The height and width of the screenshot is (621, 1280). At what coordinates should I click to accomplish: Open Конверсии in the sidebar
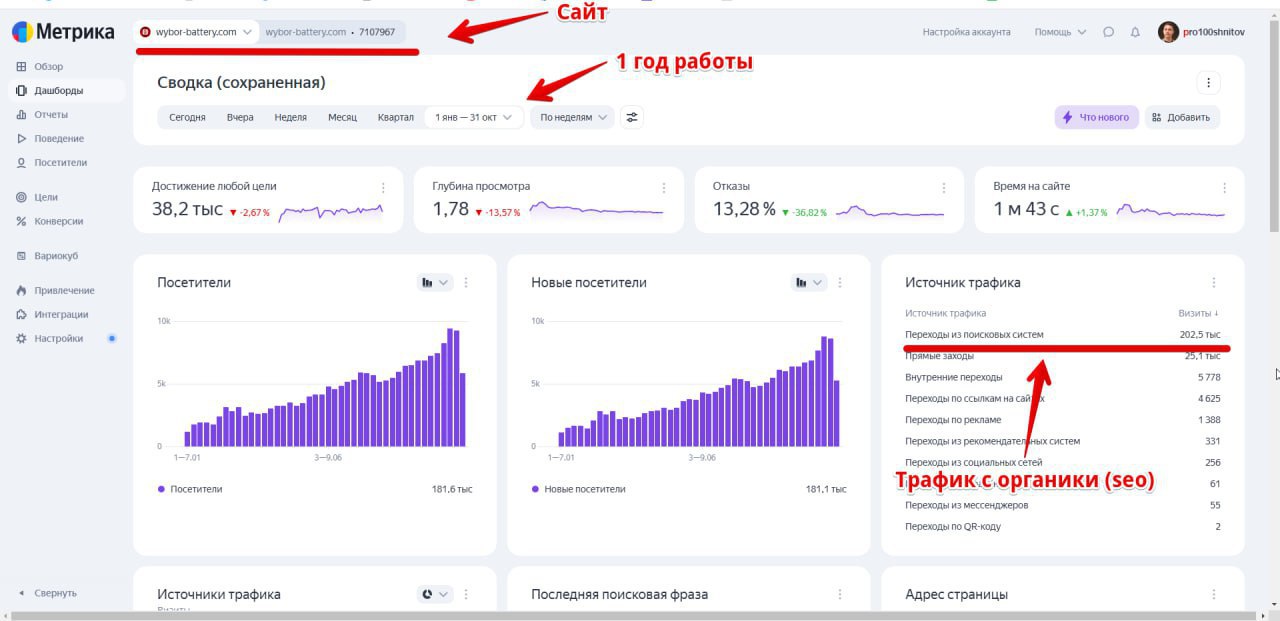coord(58,221)
